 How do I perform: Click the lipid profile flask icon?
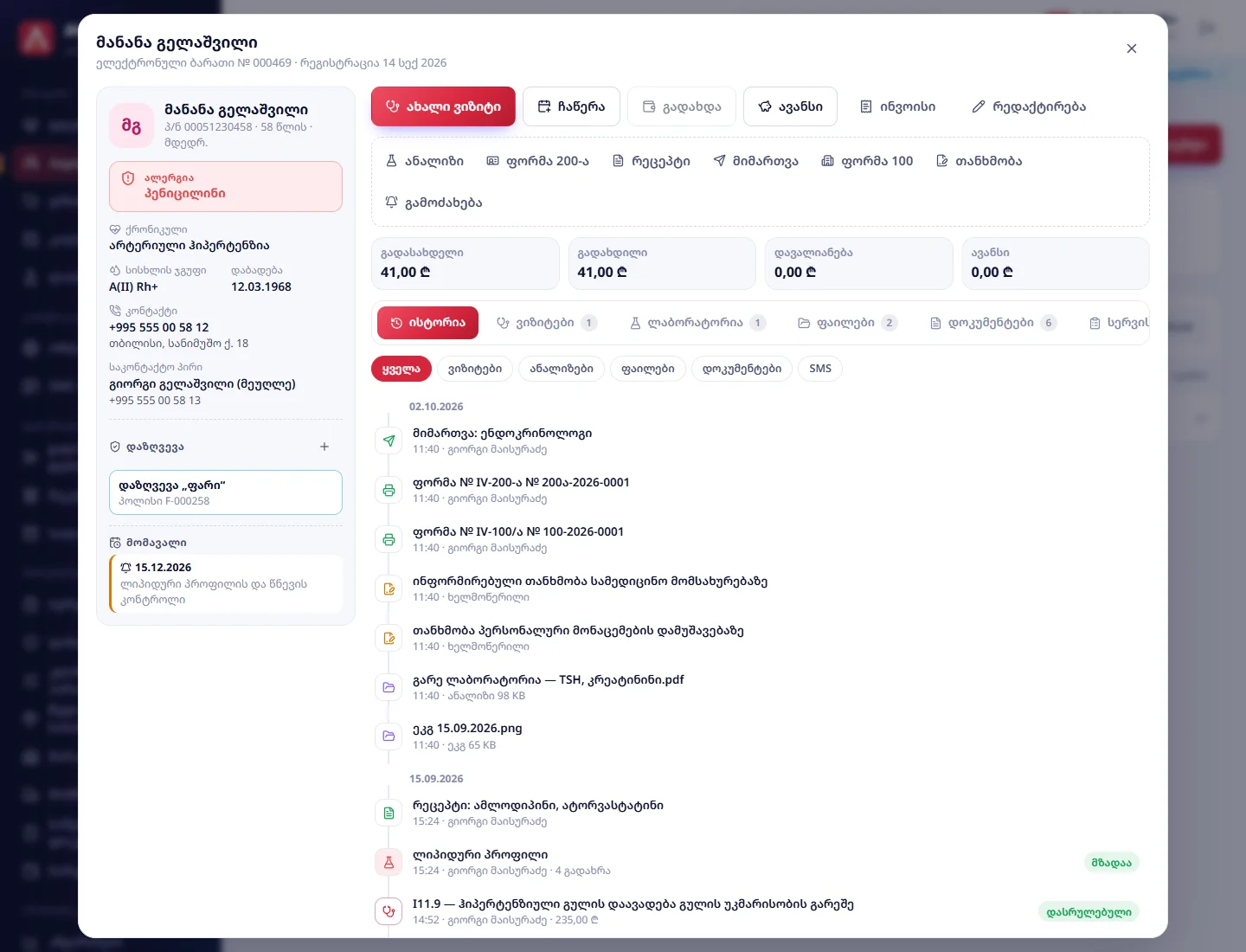tap(389, 862)
